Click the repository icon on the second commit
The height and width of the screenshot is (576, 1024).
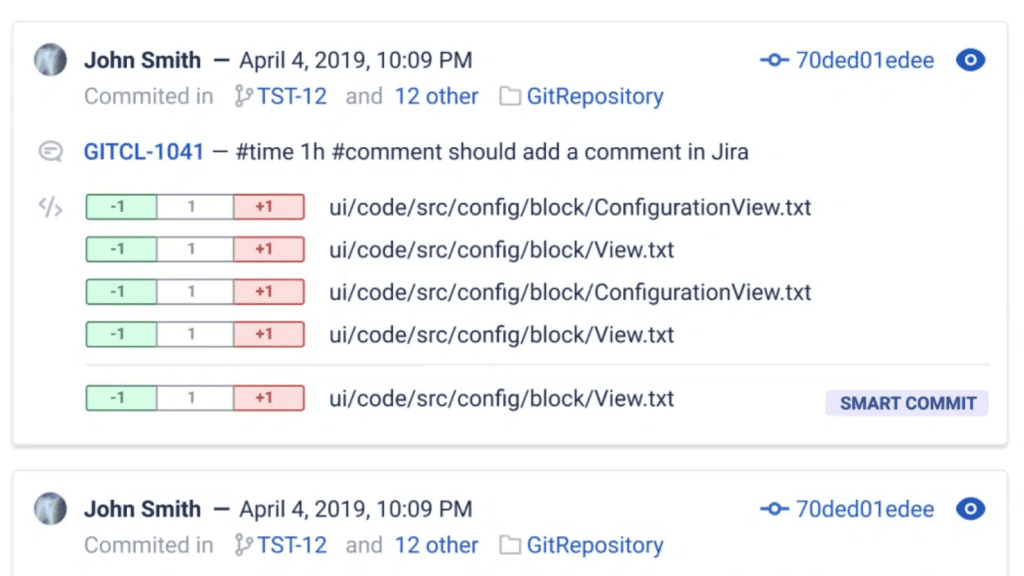point(507,545)
